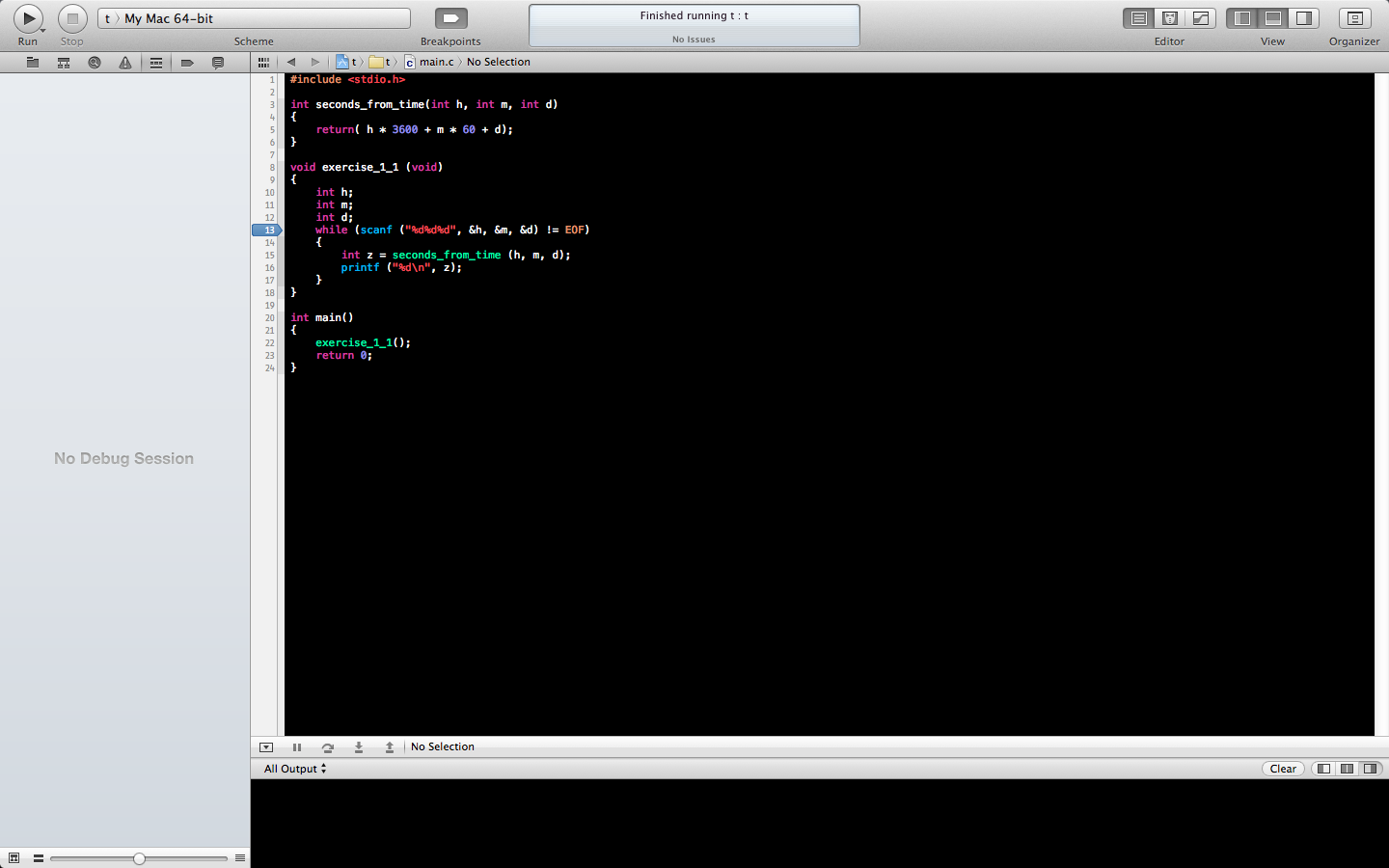The image size is (1389, 868).
Task: Click the 'Finished running t : t' status
Action: click(x=694, y=15)
